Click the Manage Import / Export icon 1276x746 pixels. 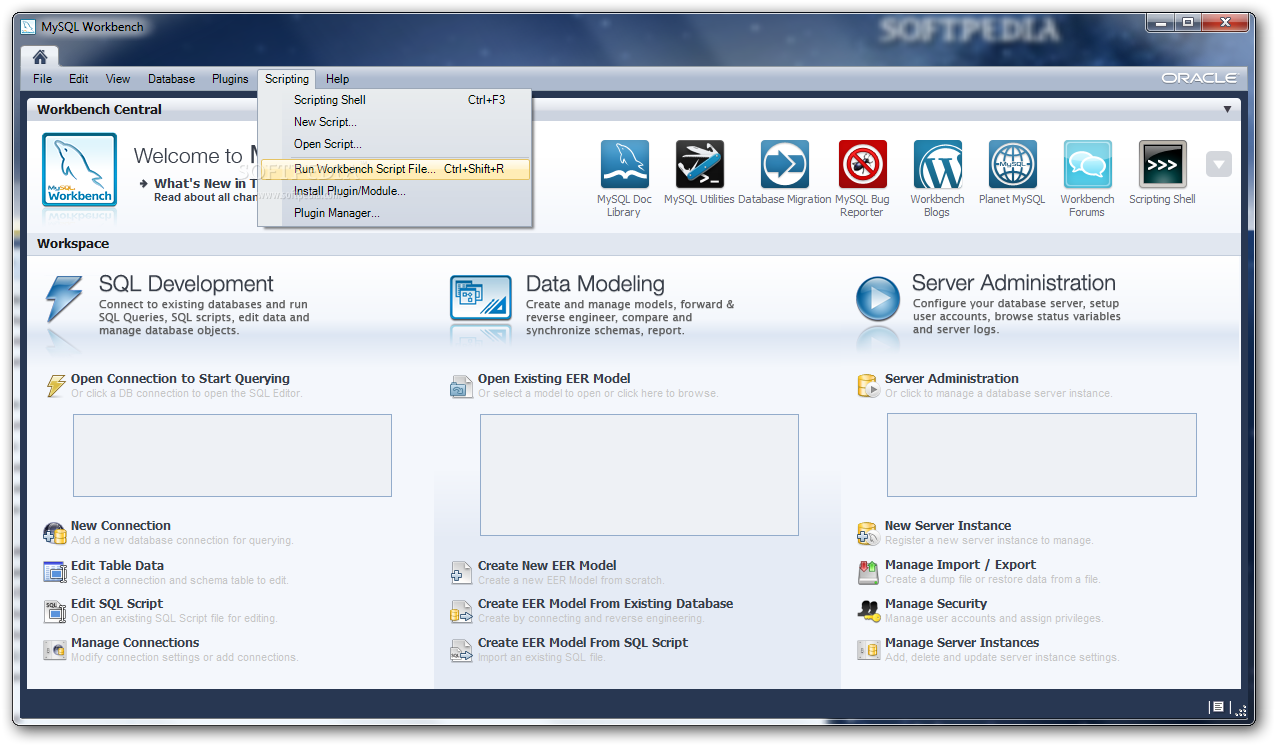tap(868, 572)
